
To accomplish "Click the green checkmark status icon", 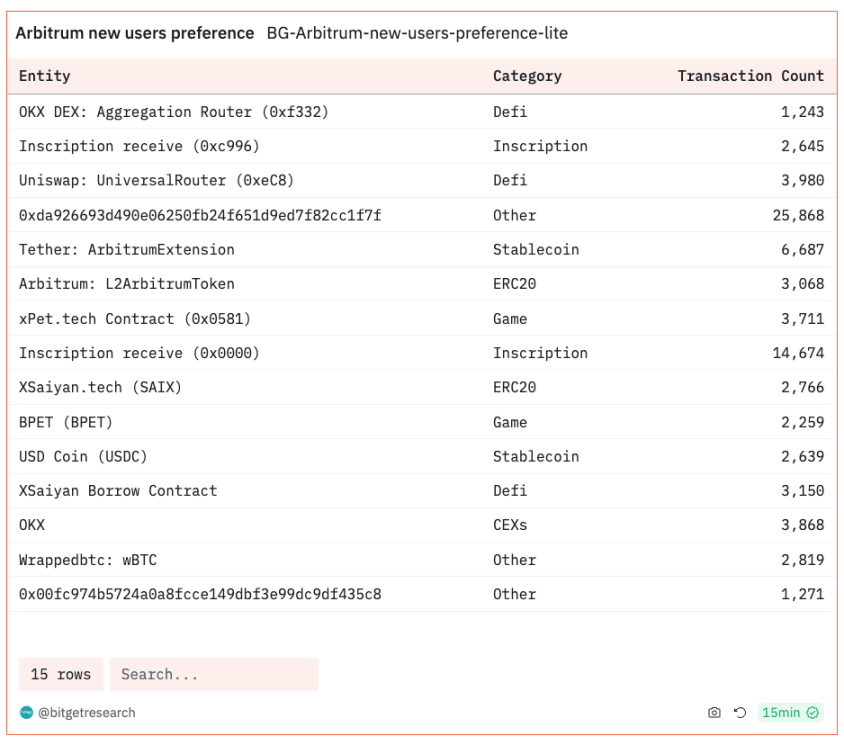I will [x=812, y=713].
